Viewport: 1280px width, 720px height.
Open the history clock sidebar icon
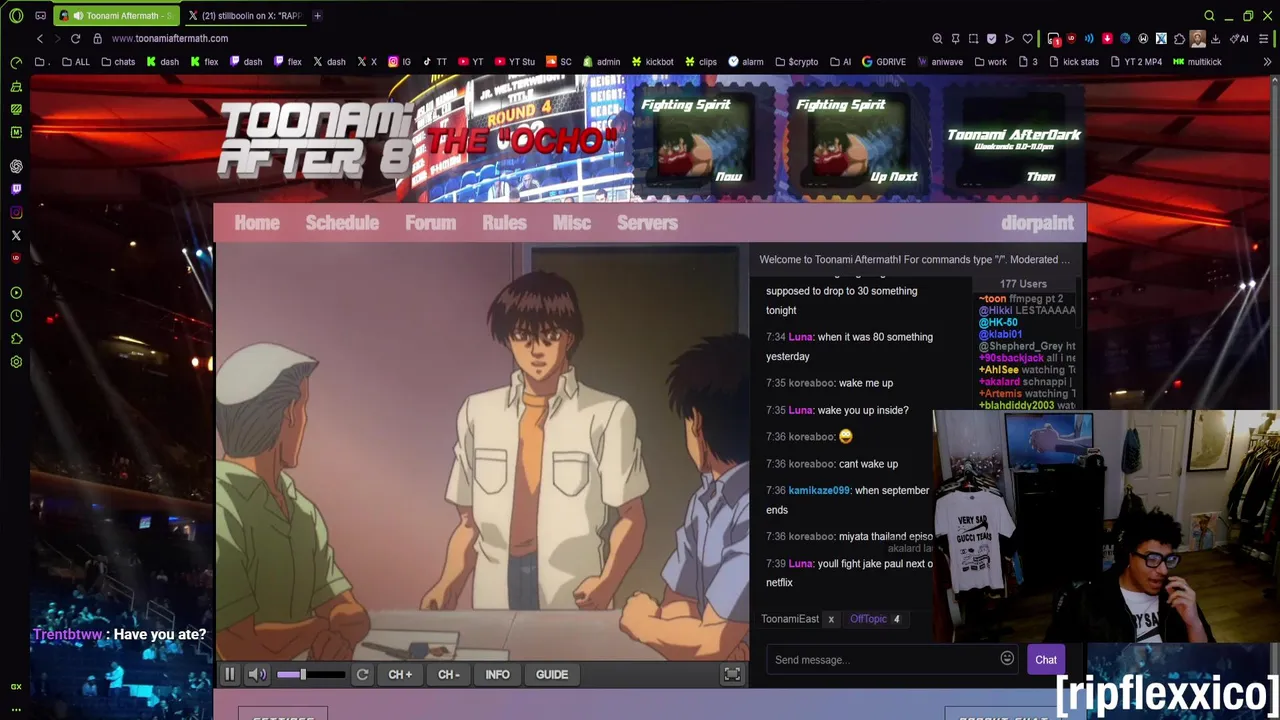pos(16,316)
